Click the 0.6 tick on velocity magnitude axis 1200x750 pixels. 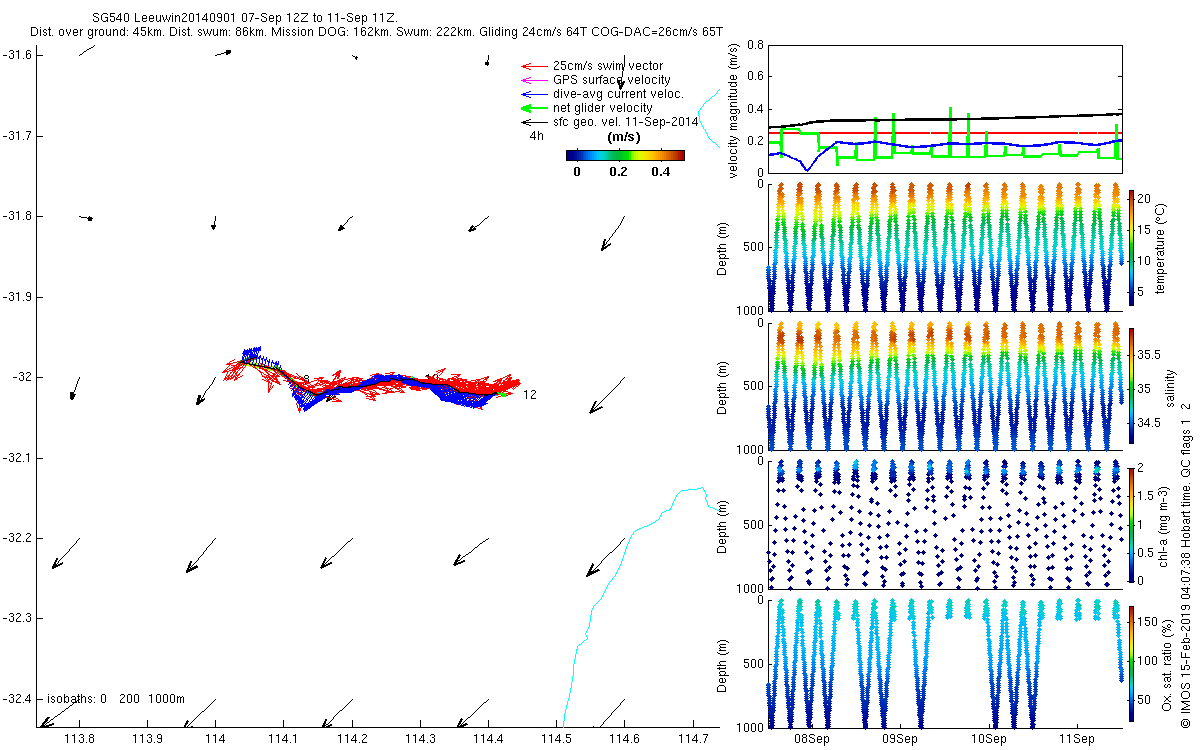[755, 77]
